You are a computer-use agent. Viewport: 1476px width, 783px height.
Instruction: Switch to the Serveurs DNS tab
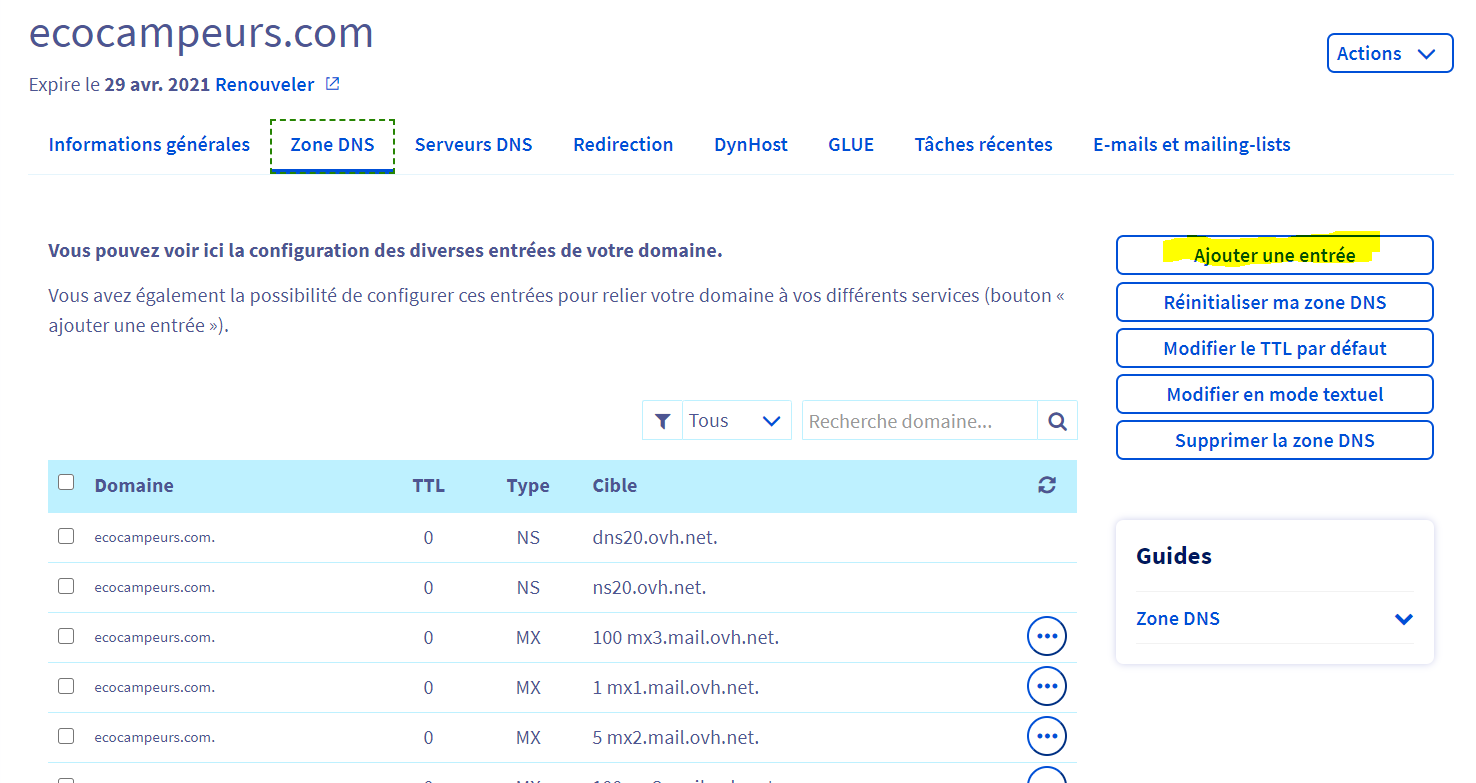pos(473,145)
